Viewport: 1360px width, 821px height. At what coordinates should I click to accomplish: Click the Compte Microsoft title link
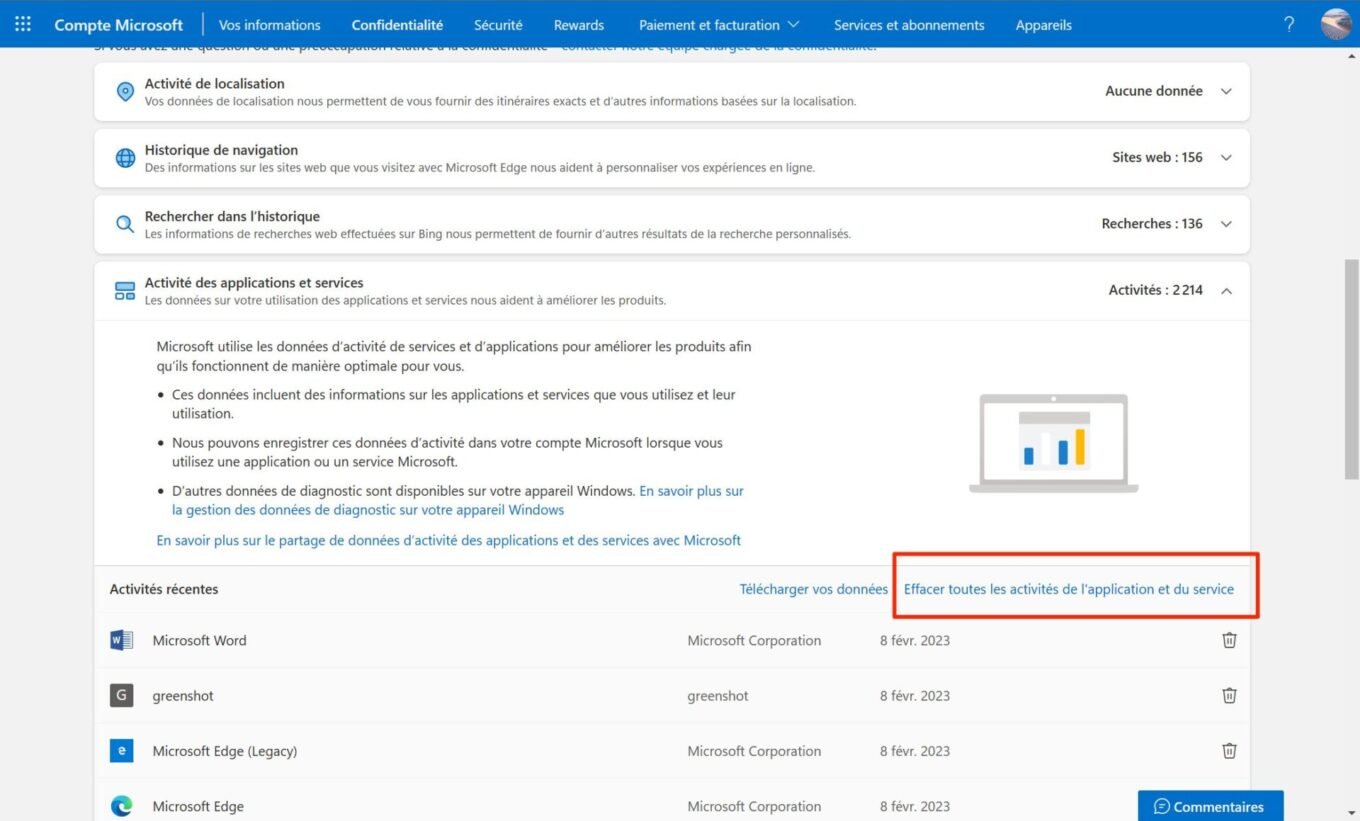point(119,25)
